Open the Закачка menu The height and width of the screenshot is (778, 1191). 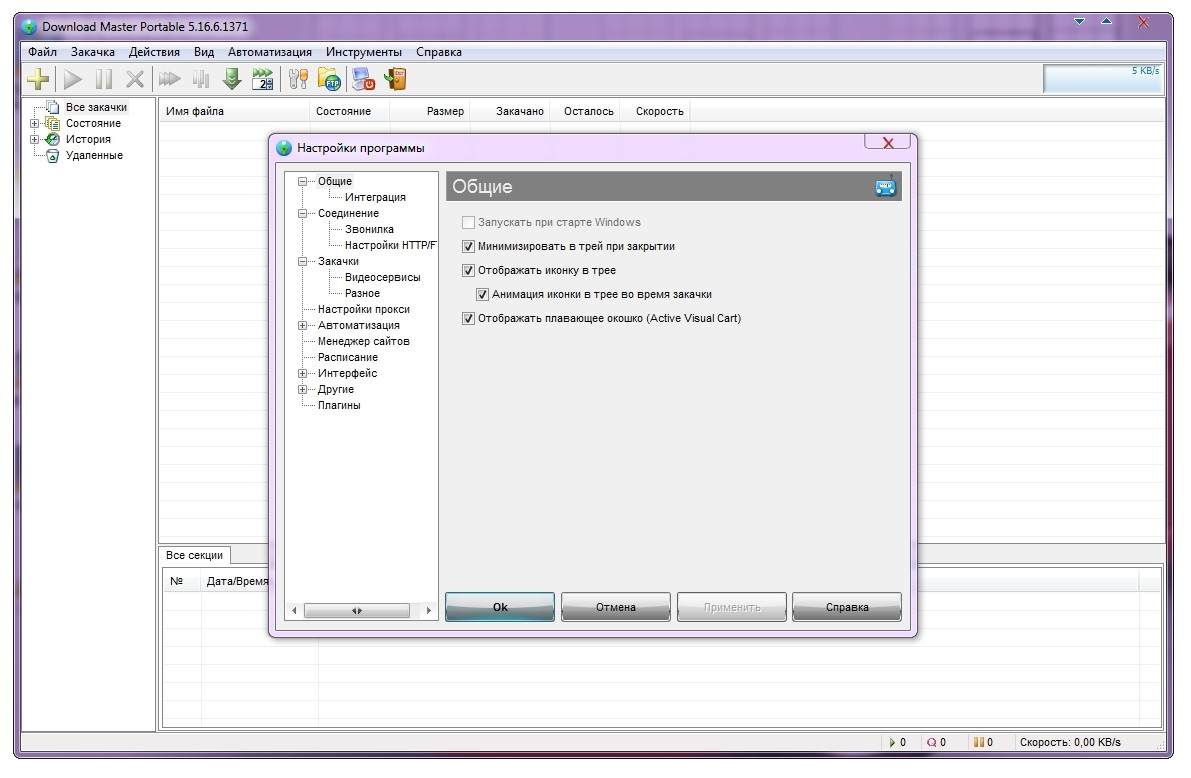click(93, 52)
